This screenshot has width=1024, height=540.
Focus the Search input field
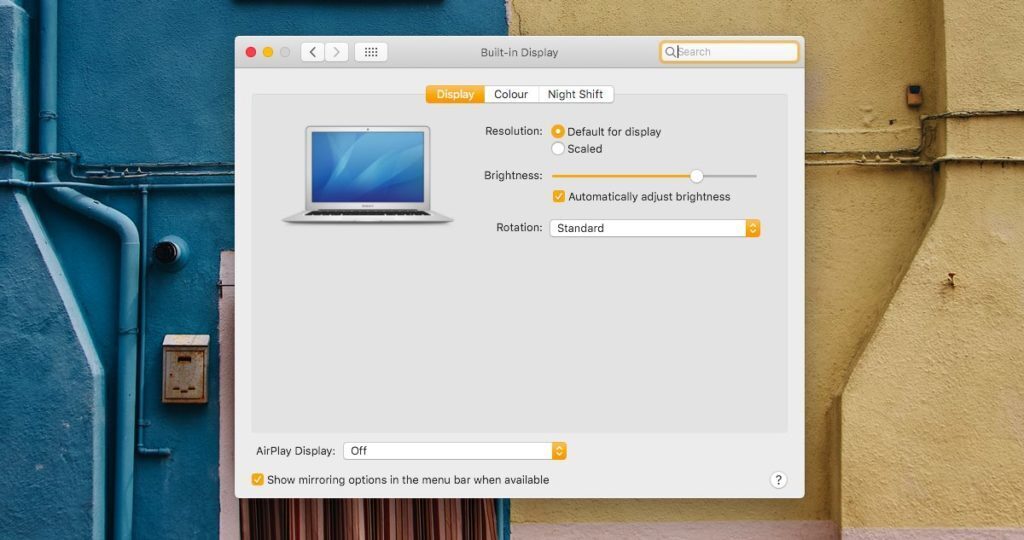729,52
